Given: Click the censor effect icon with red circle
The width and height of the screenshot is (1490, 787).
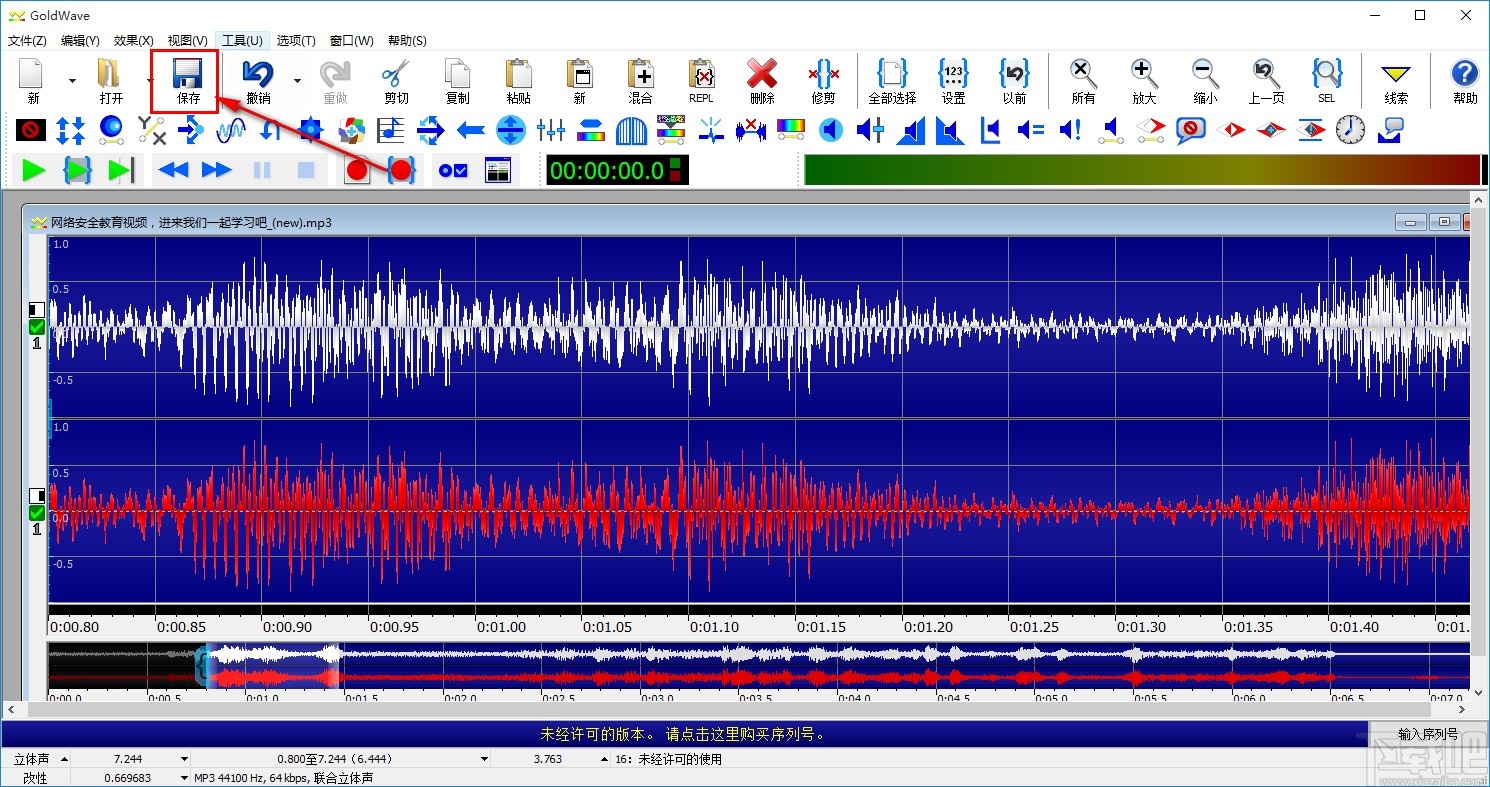Looking at the screenshot, I should [x=31, y=130].
